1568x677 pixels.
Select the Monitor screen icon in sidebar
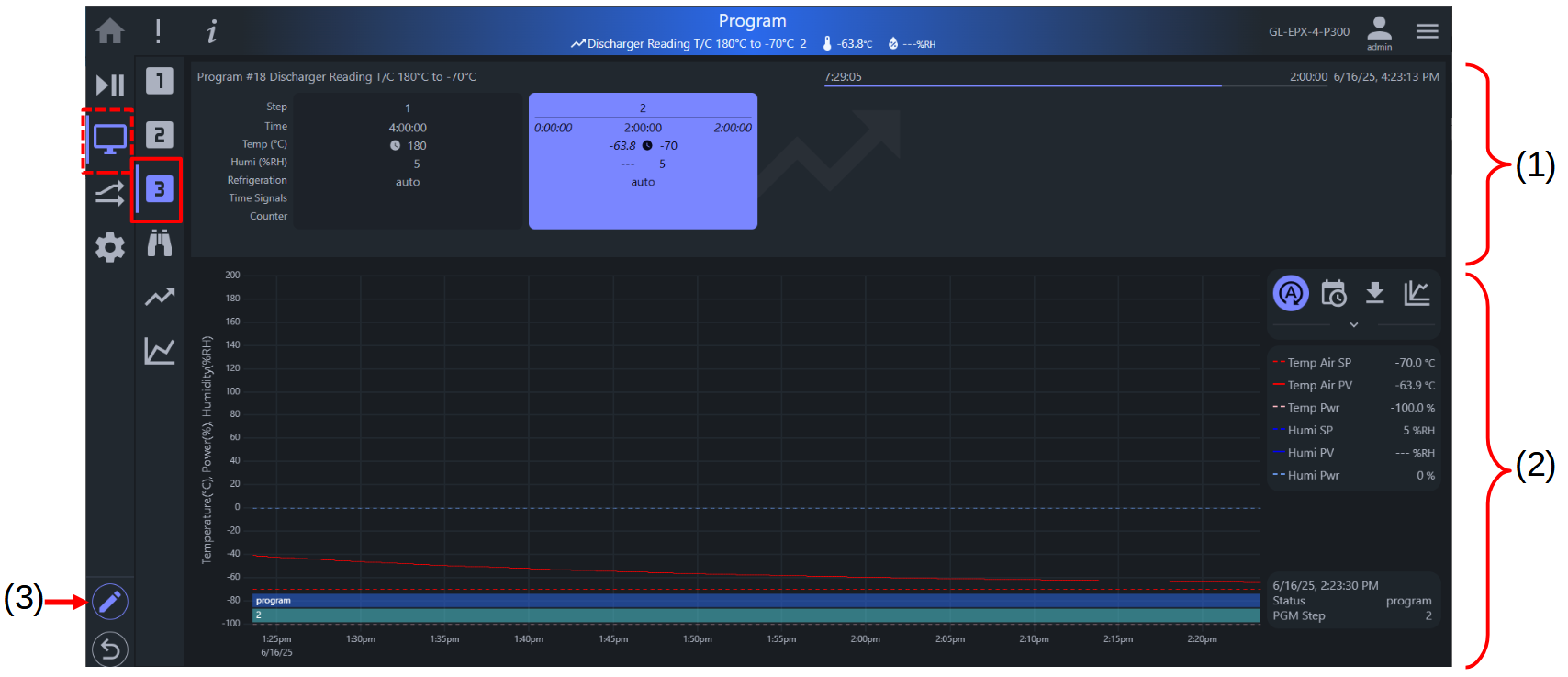[110, 139]
